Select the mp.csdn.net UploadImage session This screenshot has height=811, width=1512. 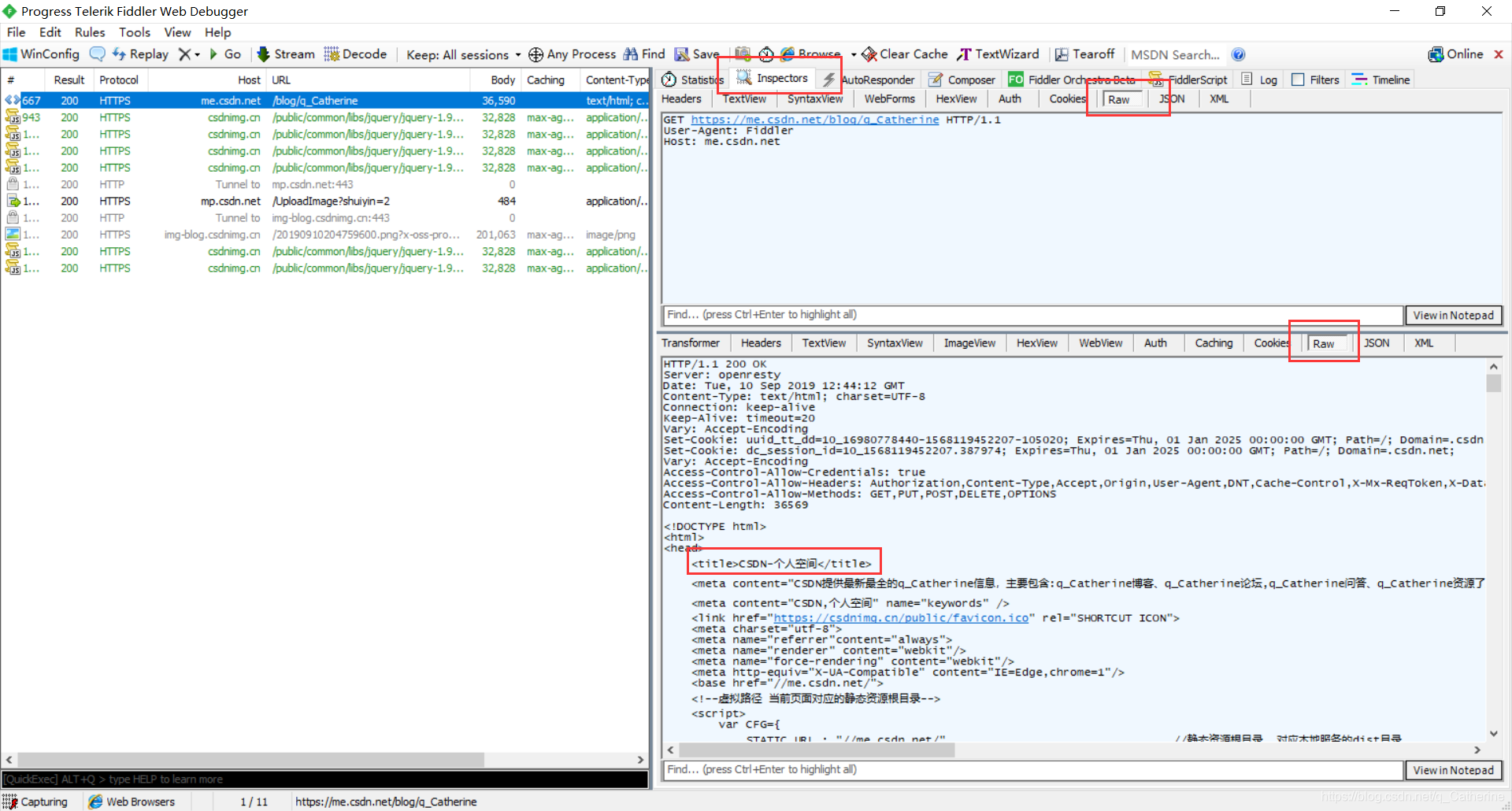324,201
